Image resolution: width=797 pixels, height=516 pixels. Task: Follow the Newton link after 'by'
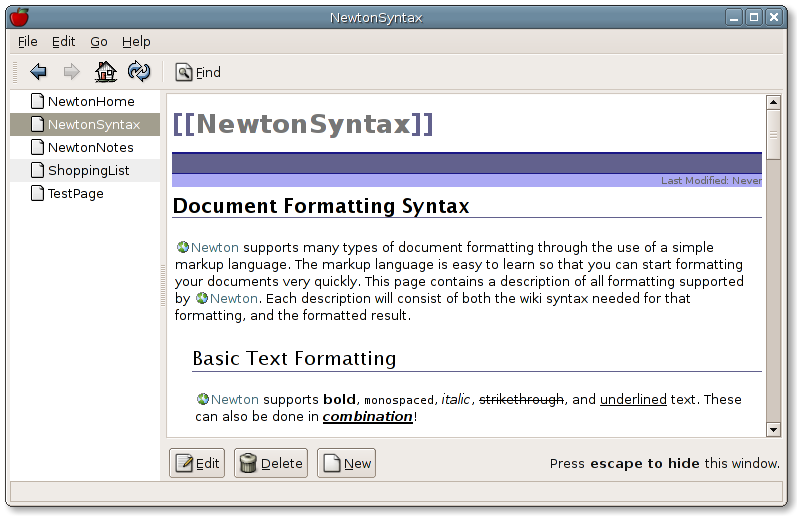234,298
